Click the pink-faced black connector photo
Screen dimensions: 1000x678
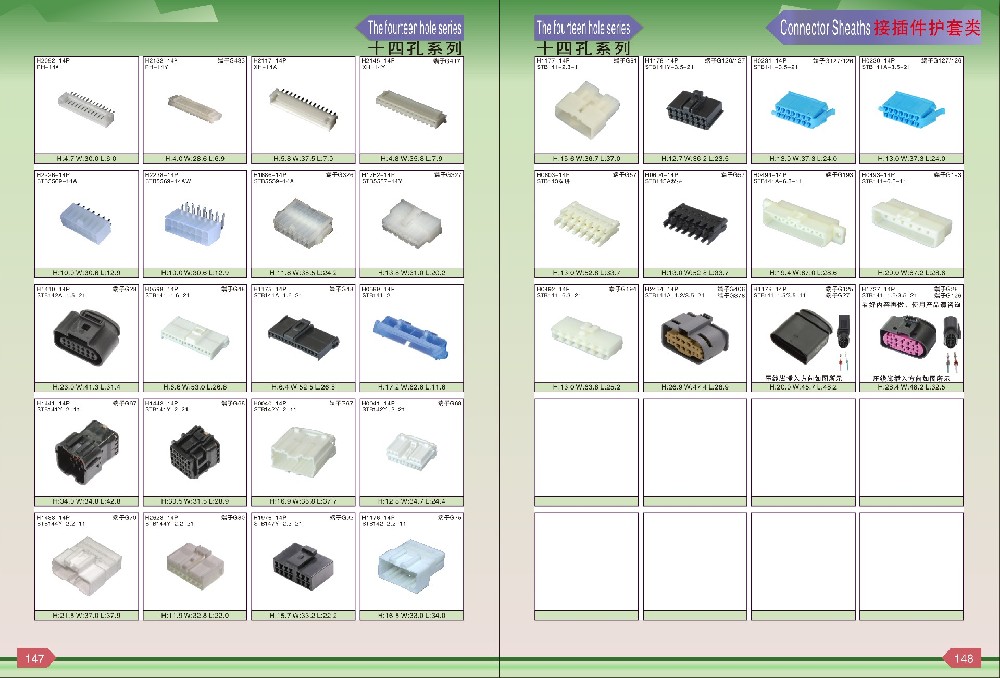point(907,336)
